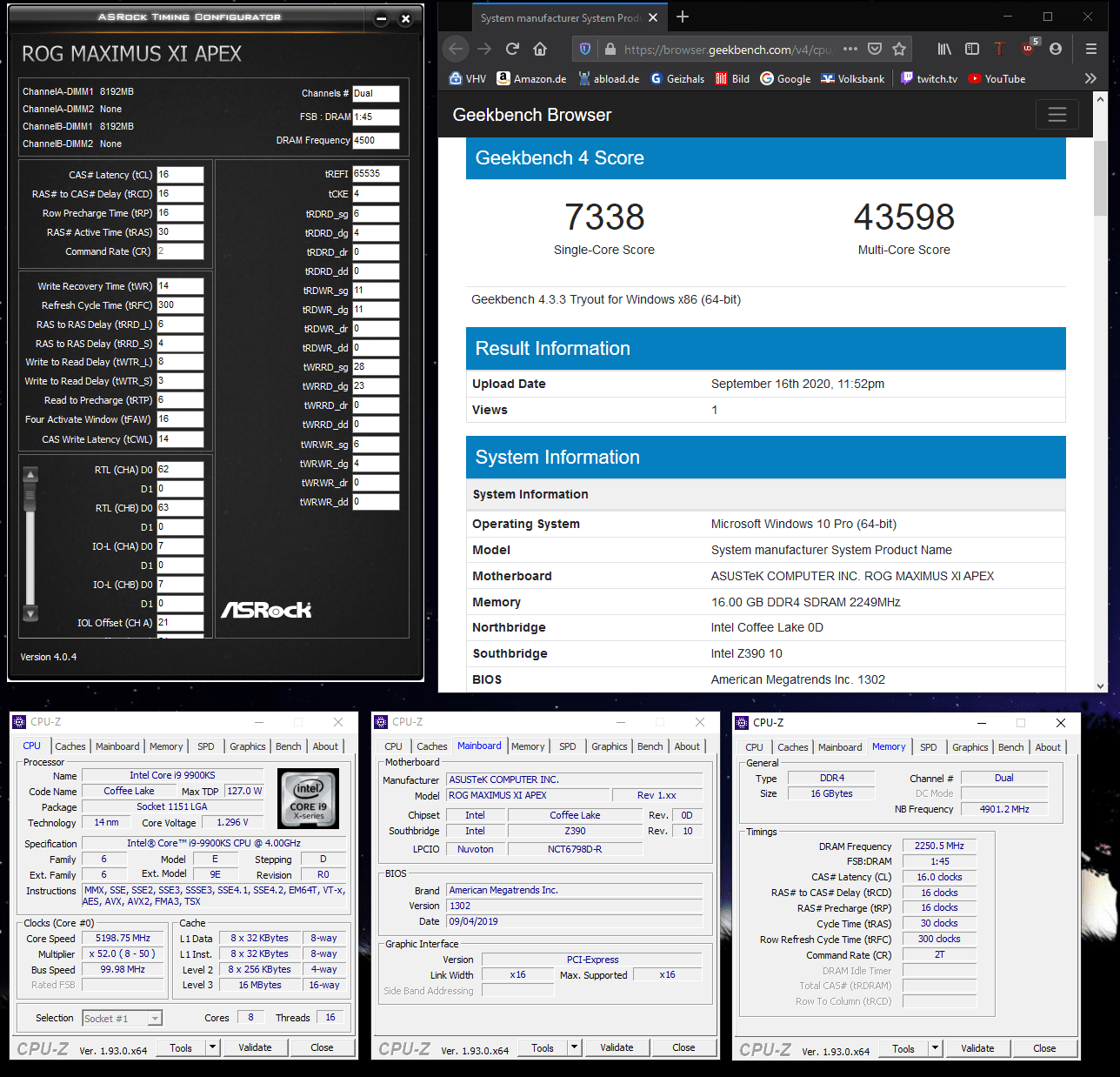Click the tREFI value field
This screenshot has height=1077, width=1120.
click(x=376, y=174)
